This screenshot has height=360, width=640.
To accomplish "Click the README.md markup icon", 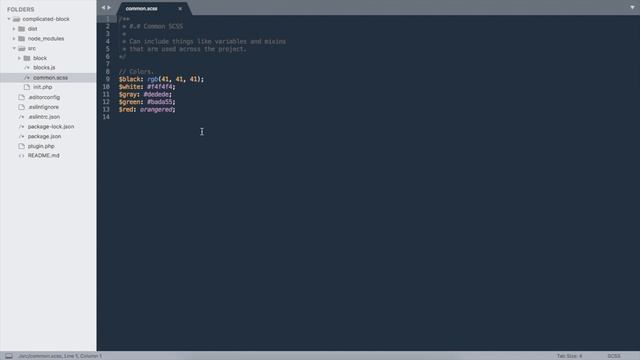I will (22, 156).
